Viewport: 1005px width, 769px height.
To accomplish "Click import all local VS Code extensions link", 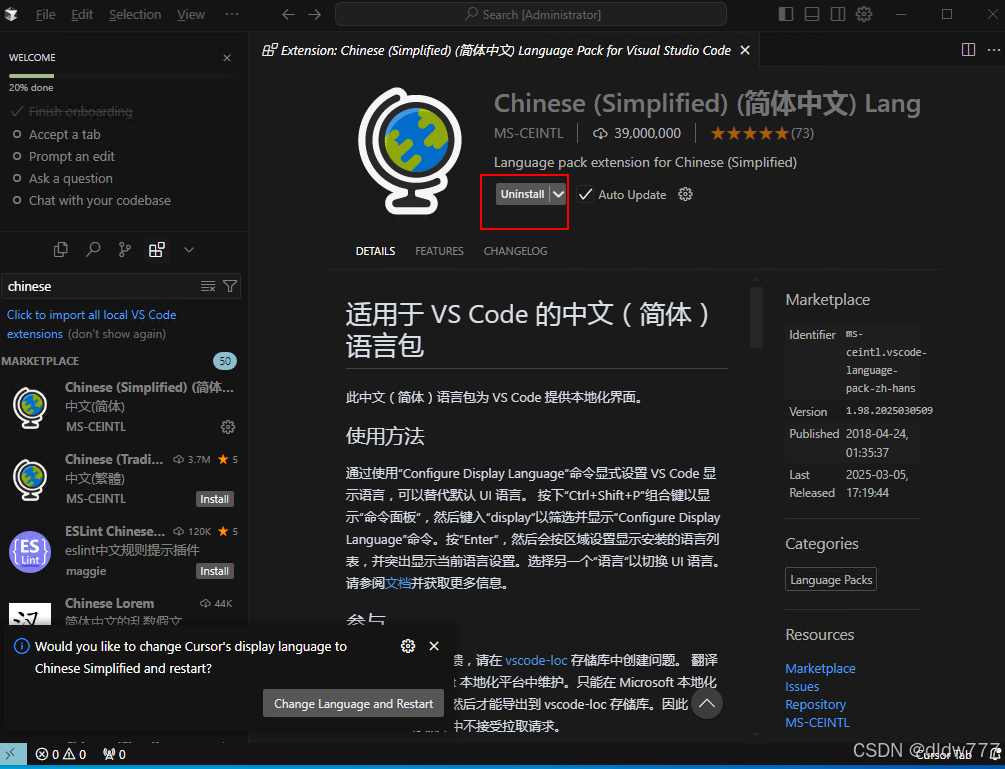I will pos(91,324).
